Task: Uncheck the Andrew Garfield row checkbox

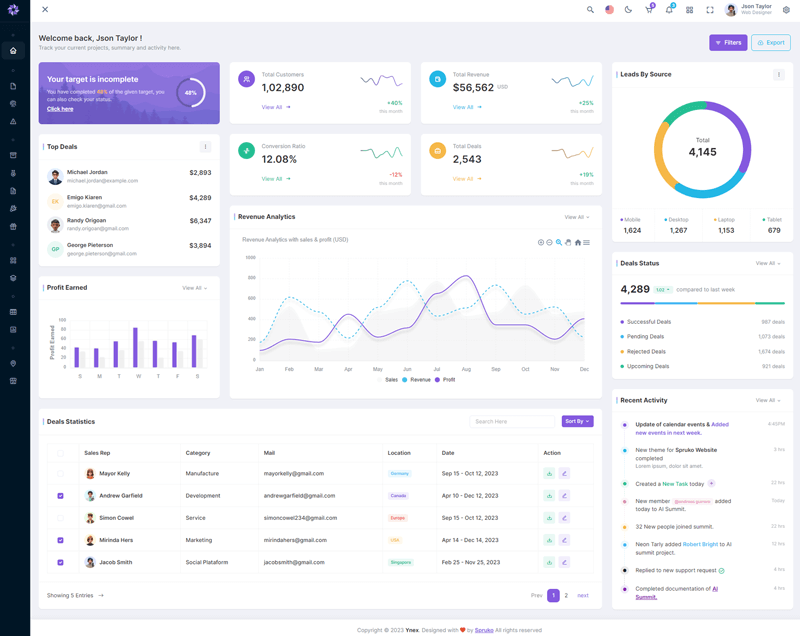Action: point(60,496)
